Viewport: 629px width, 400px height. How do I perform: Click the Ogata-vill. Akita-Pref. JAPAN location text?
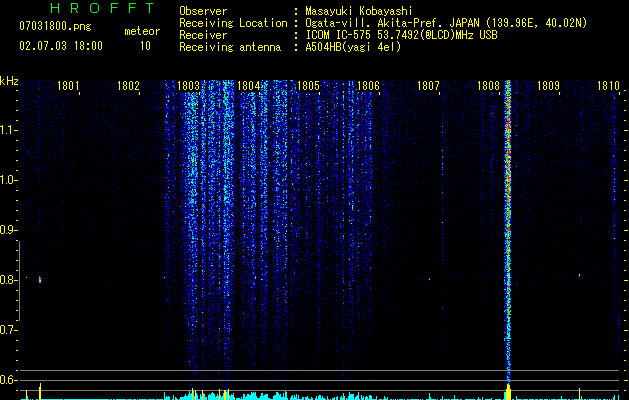click(446, 23)
